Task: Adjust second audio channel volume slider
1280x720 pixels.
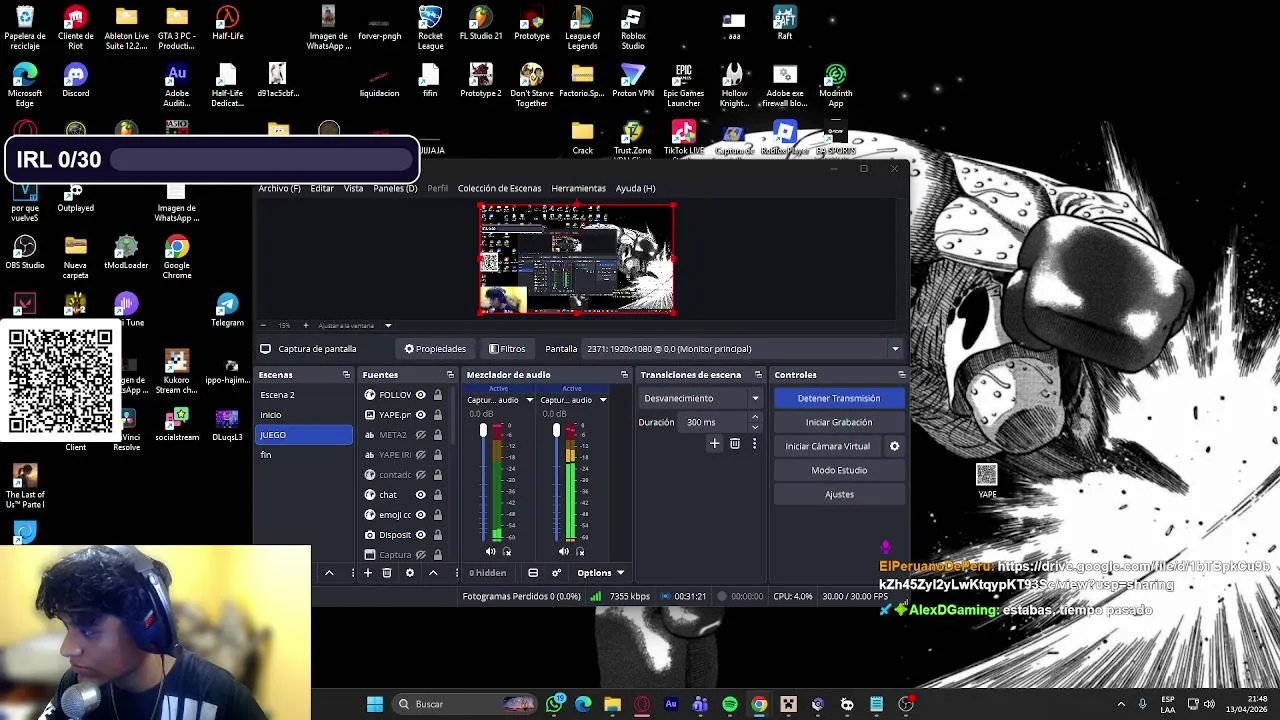Action: click(556, 430)
